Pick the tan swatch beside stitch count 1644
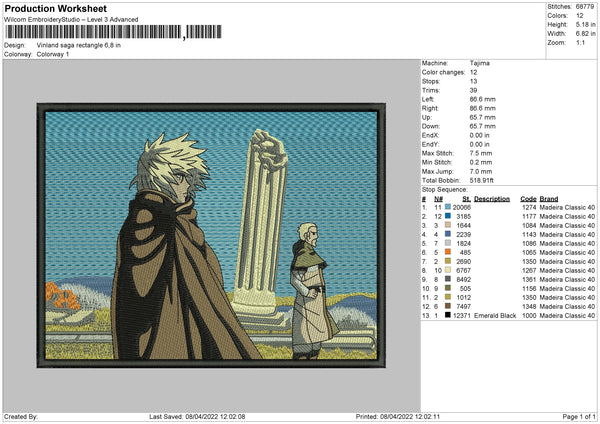The height and width of the screenshot is (424, 600). [x=448, y=225]
